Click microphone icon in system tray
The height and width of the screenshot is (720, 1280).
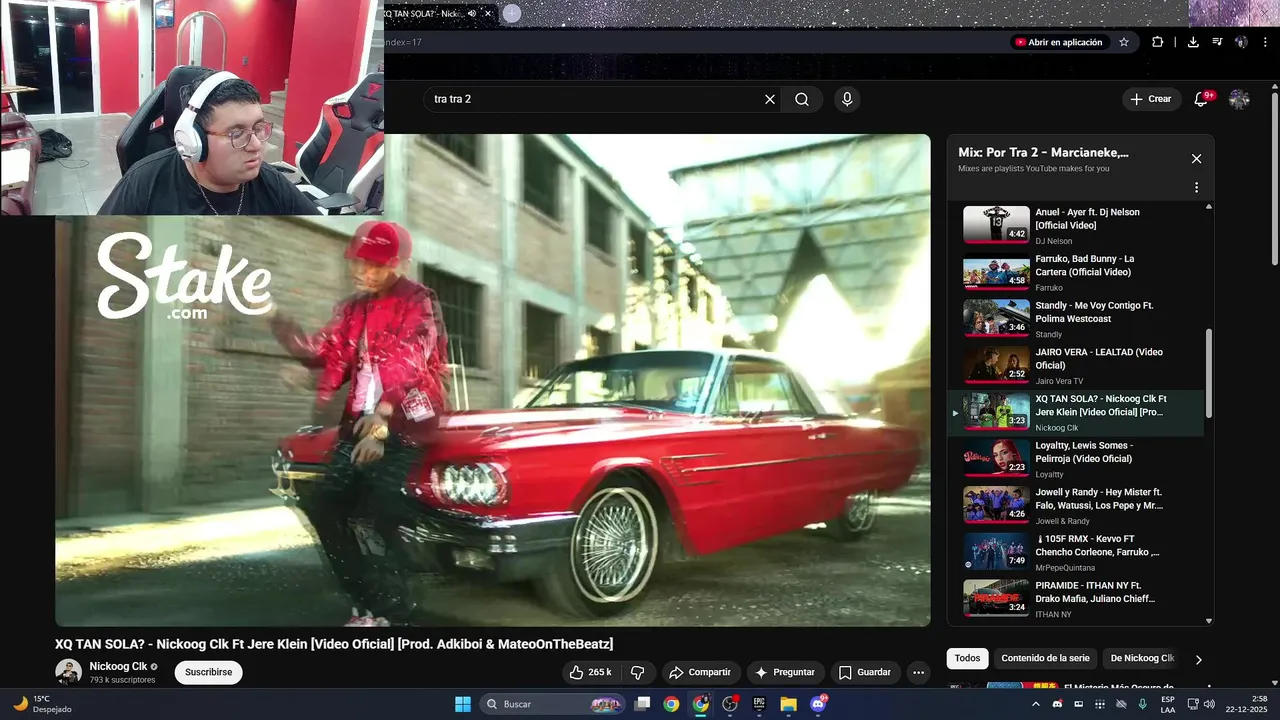(1142, 704)
